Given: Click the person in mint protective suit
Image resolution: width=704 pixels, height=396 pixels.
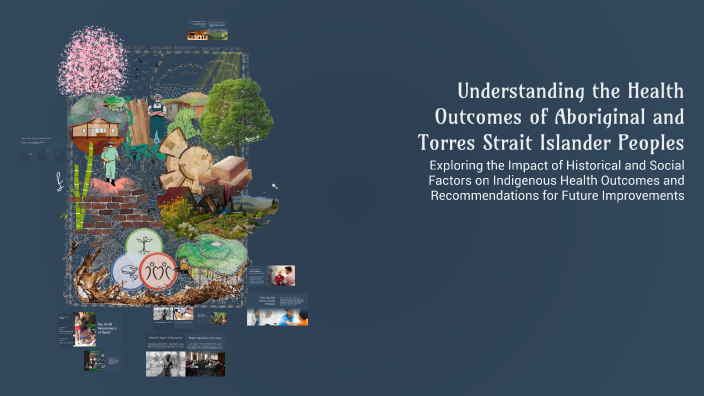Looking at the screenshot, I should click(x=110, y=163).
